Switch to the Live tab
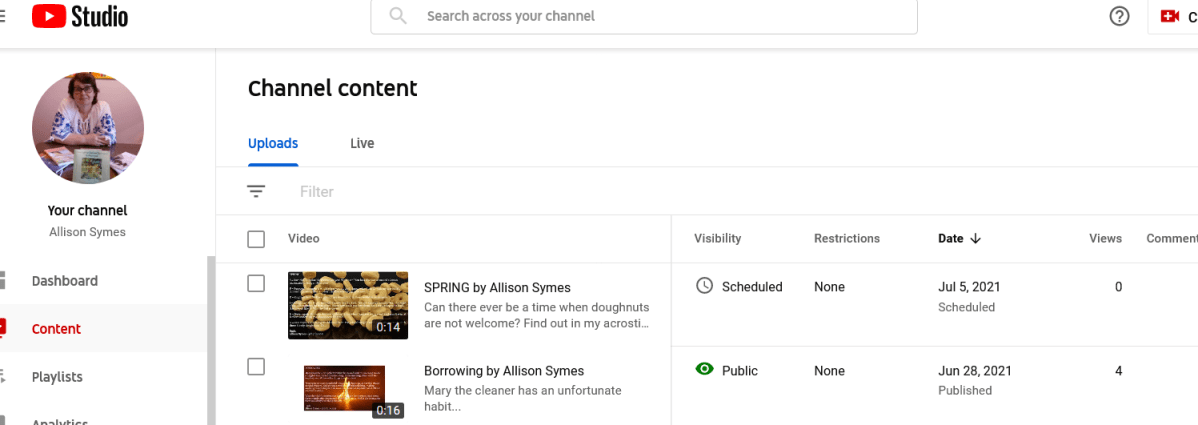The height and width of the screenshot is (425, 1198). tap(362, 143)
